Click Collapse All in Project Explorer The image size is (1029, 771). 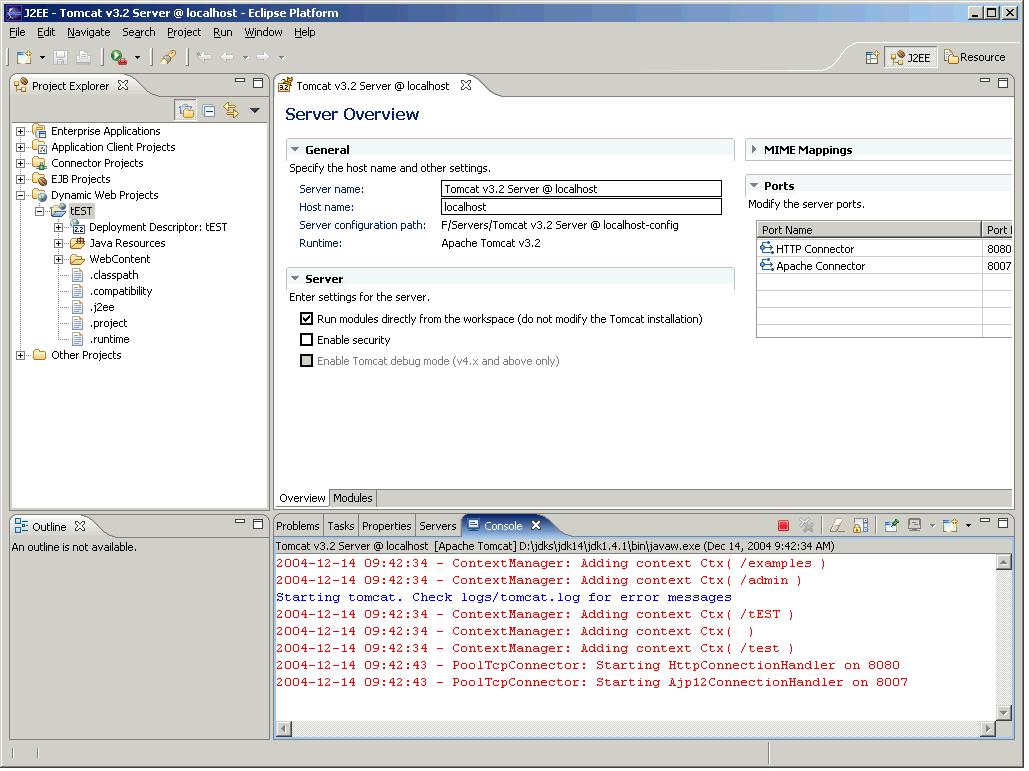point(209,111)
